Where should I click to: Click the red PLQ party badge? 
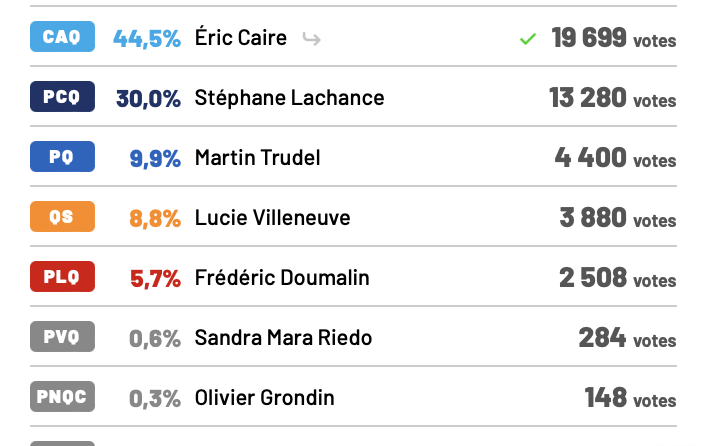(x=62, y=276)
